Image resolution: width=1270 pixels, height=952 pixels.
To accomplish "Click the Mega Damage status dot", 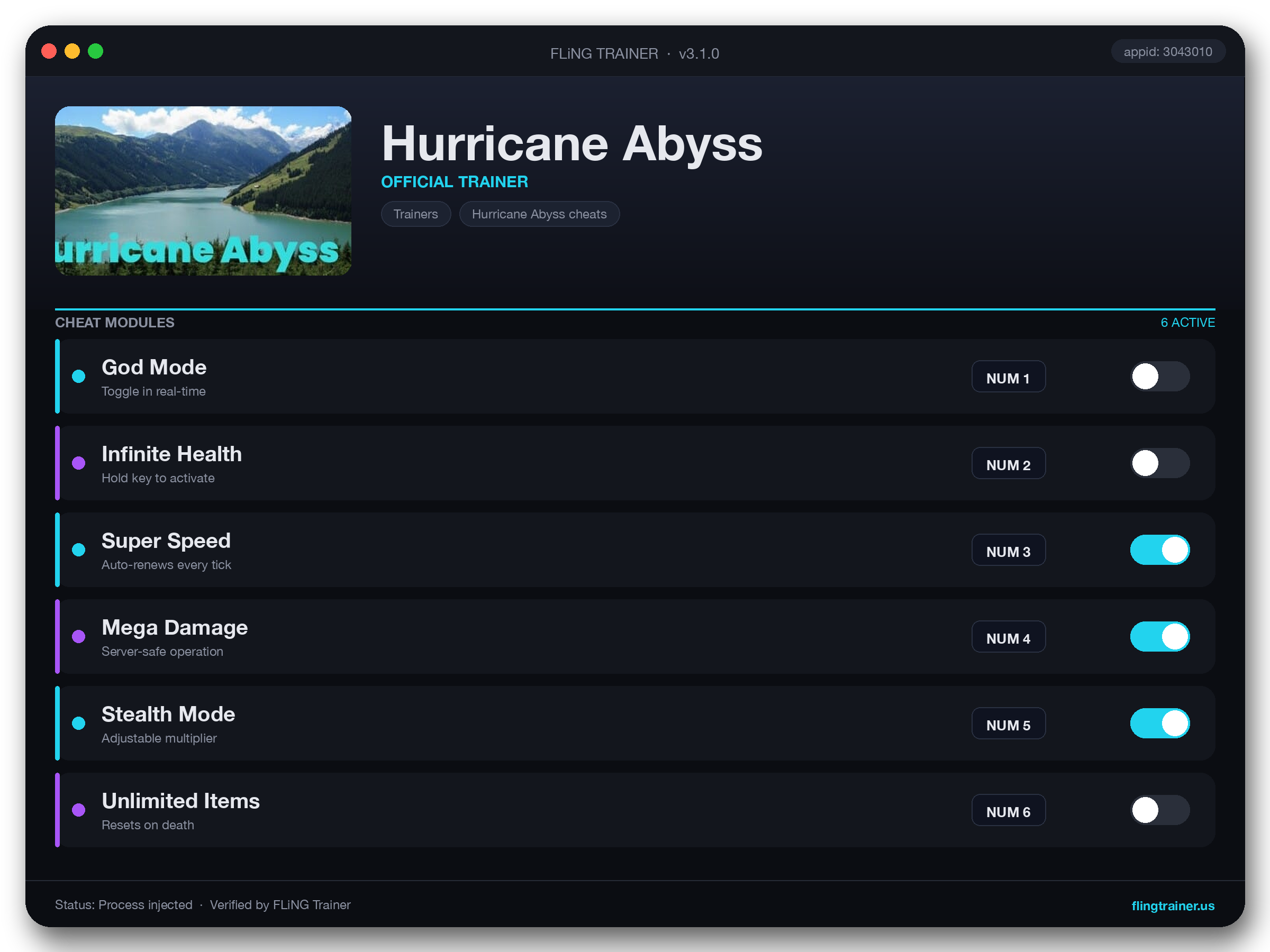I will click(79, 636).
